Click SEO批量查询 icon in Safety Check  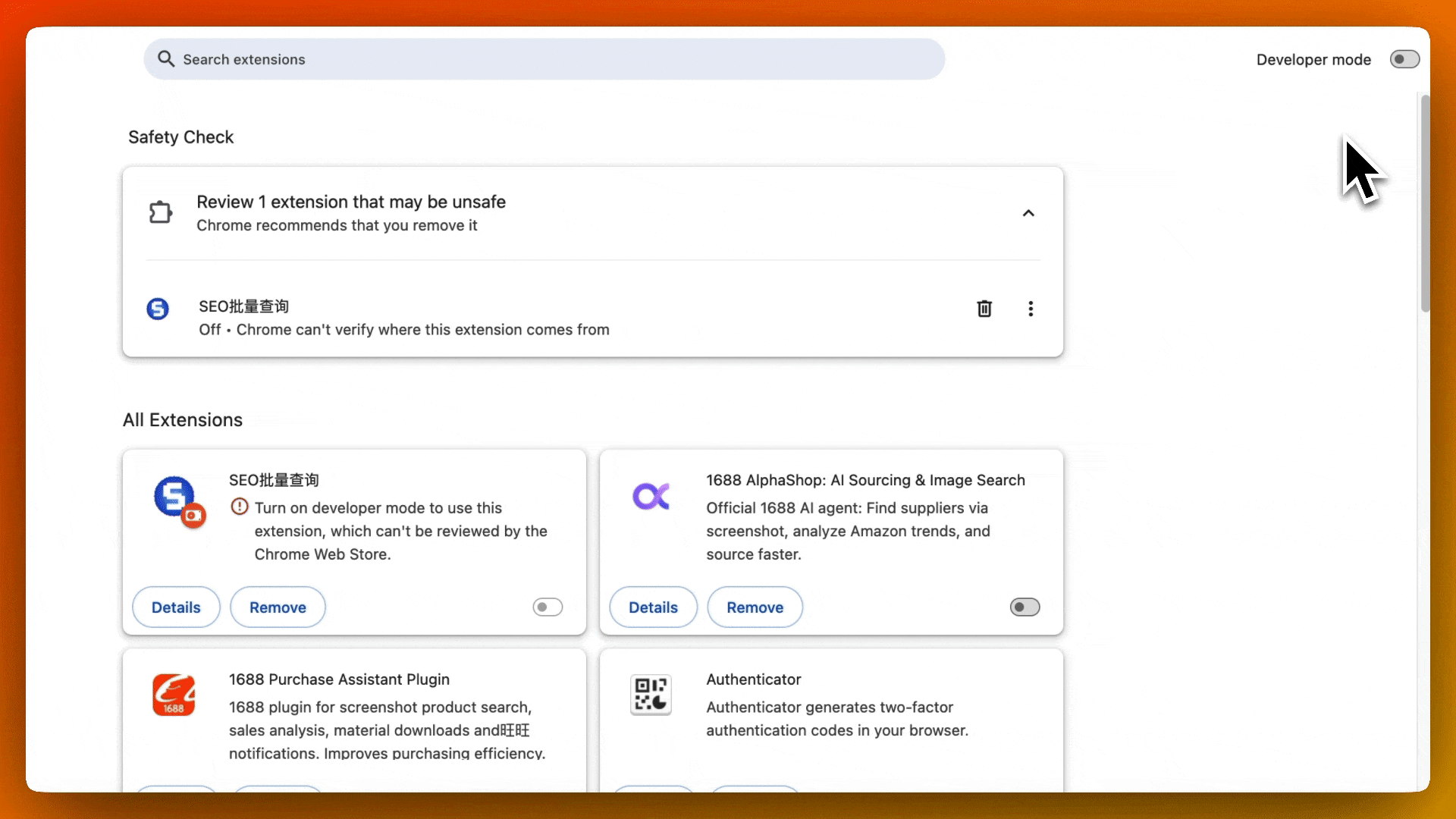click(x=158, y=309)
